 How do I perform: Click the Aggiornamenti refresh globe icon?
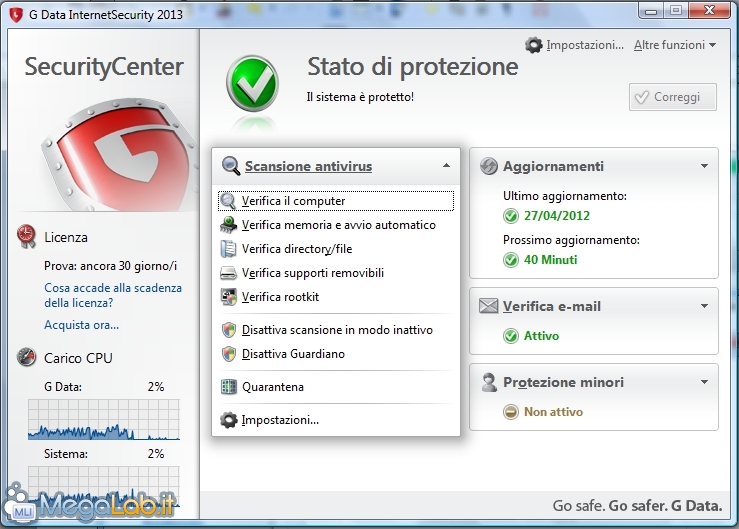pyautogui.click(x=489, y=166)
